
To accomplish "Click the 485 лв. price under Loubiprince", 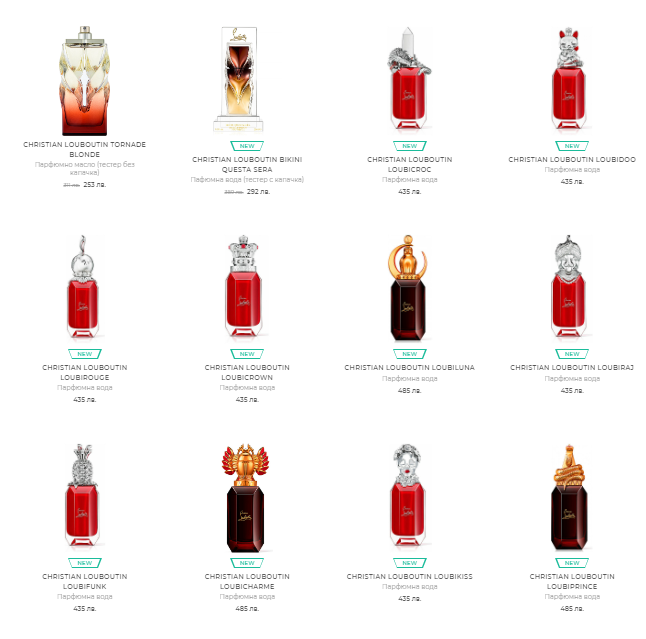I will (x=572, y=608).
